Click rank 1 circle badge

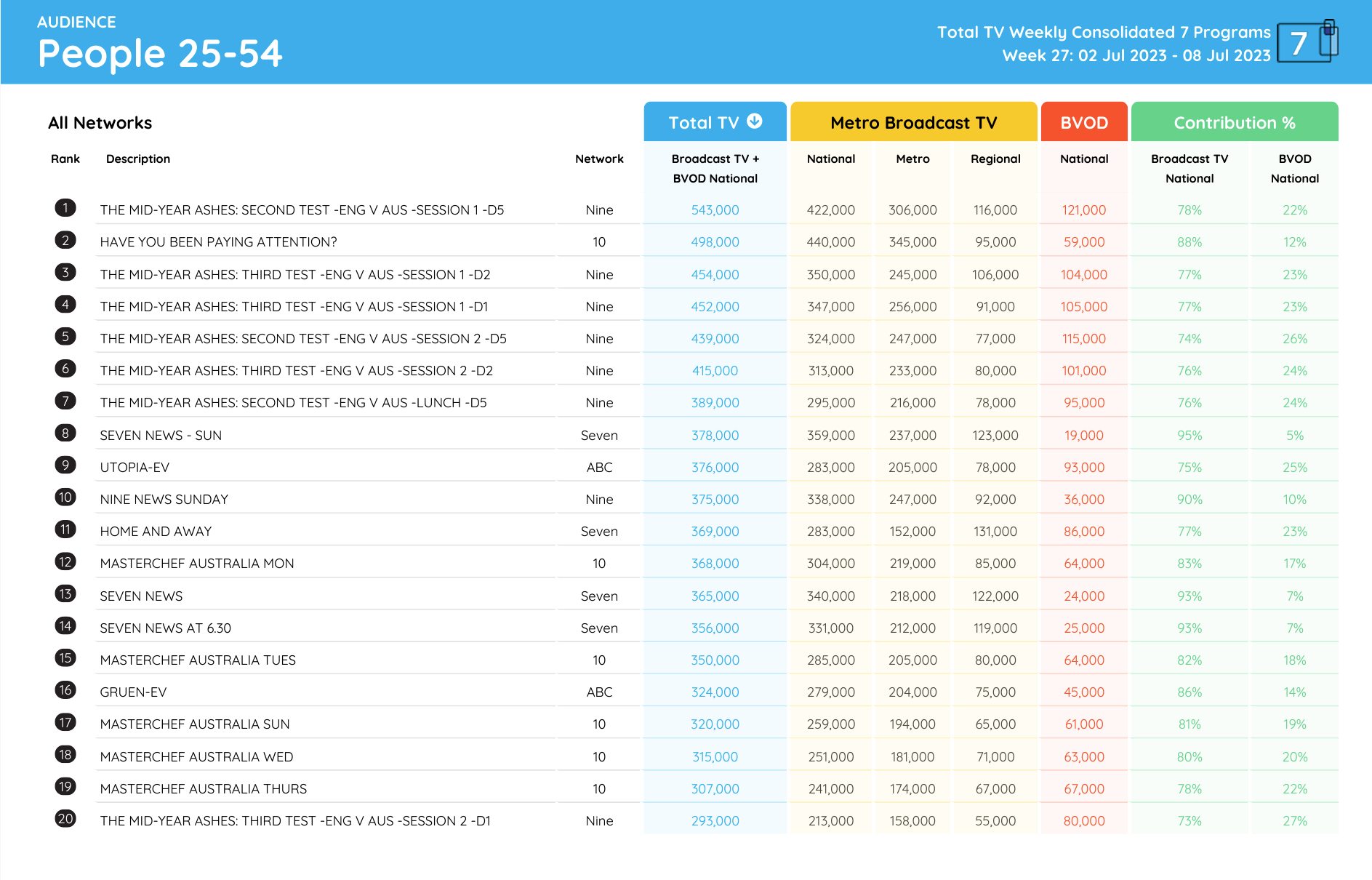tap(65, 208)
